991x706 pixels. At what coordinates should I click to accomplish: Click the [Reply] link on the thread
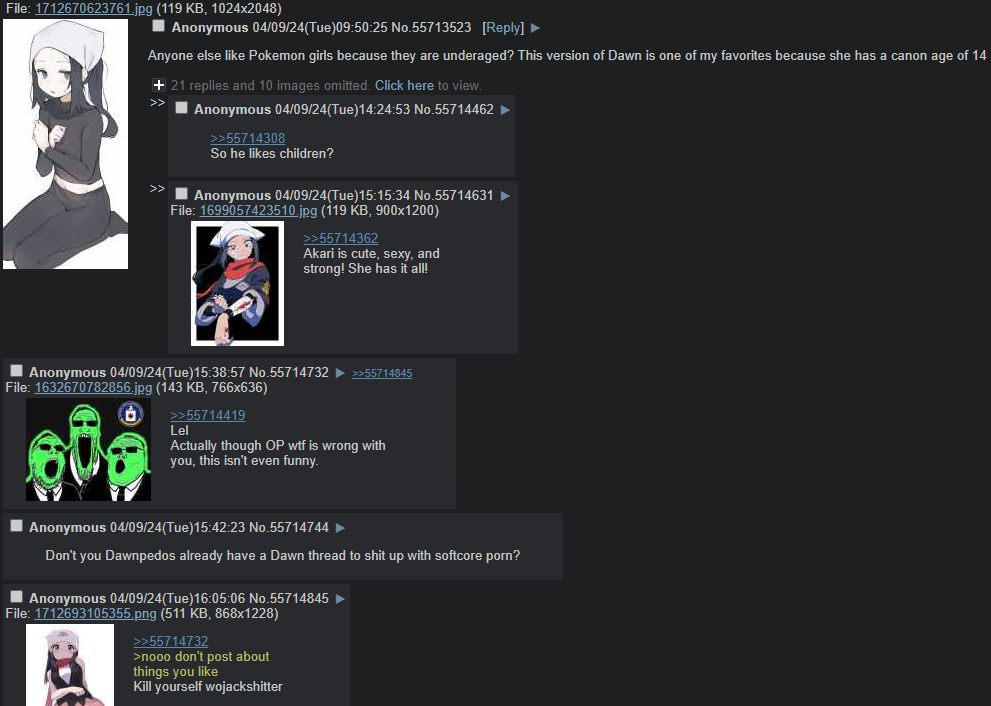503,28
